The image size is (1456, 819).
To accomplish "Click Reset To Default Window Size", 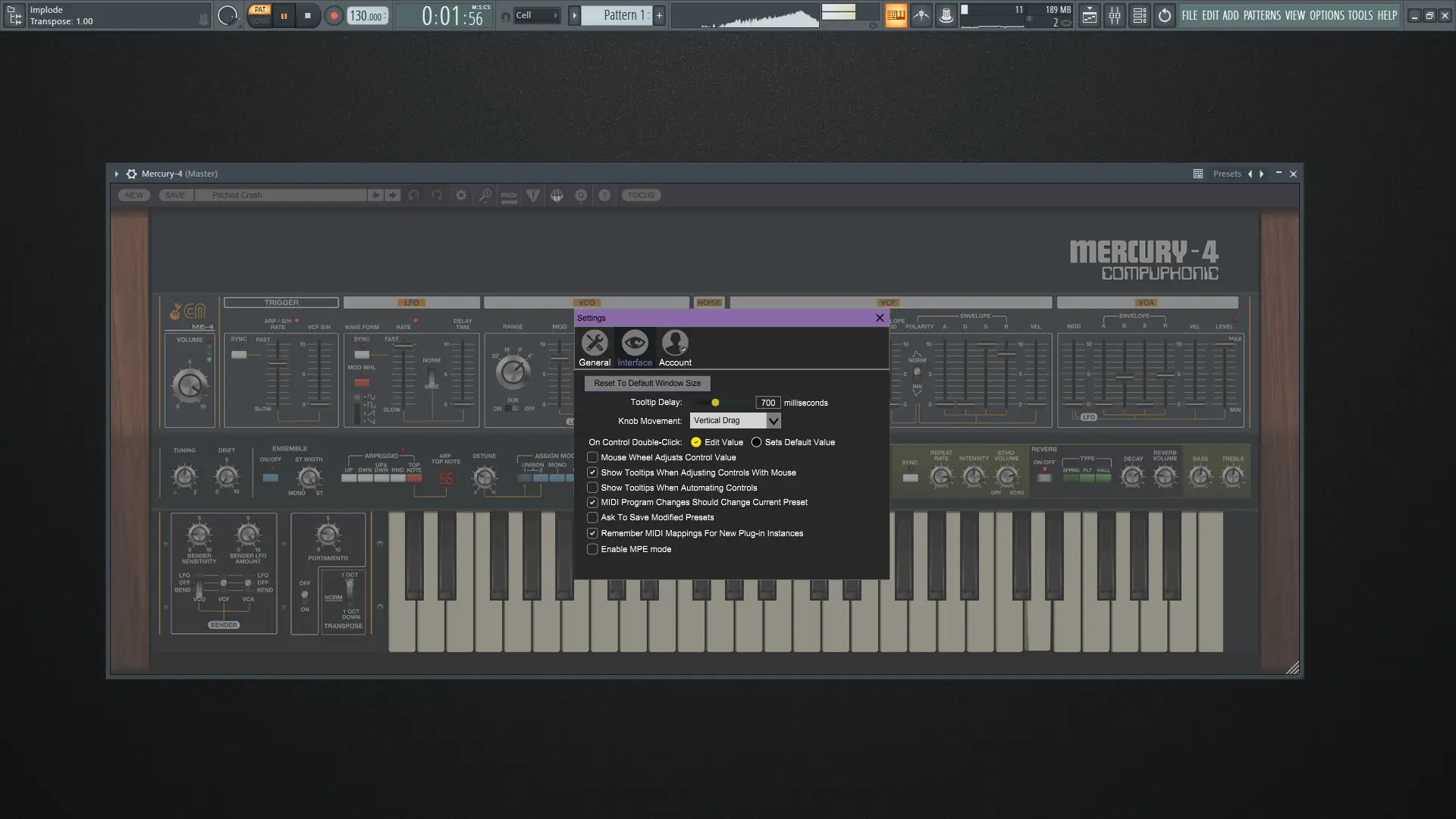I will point(647,384).
